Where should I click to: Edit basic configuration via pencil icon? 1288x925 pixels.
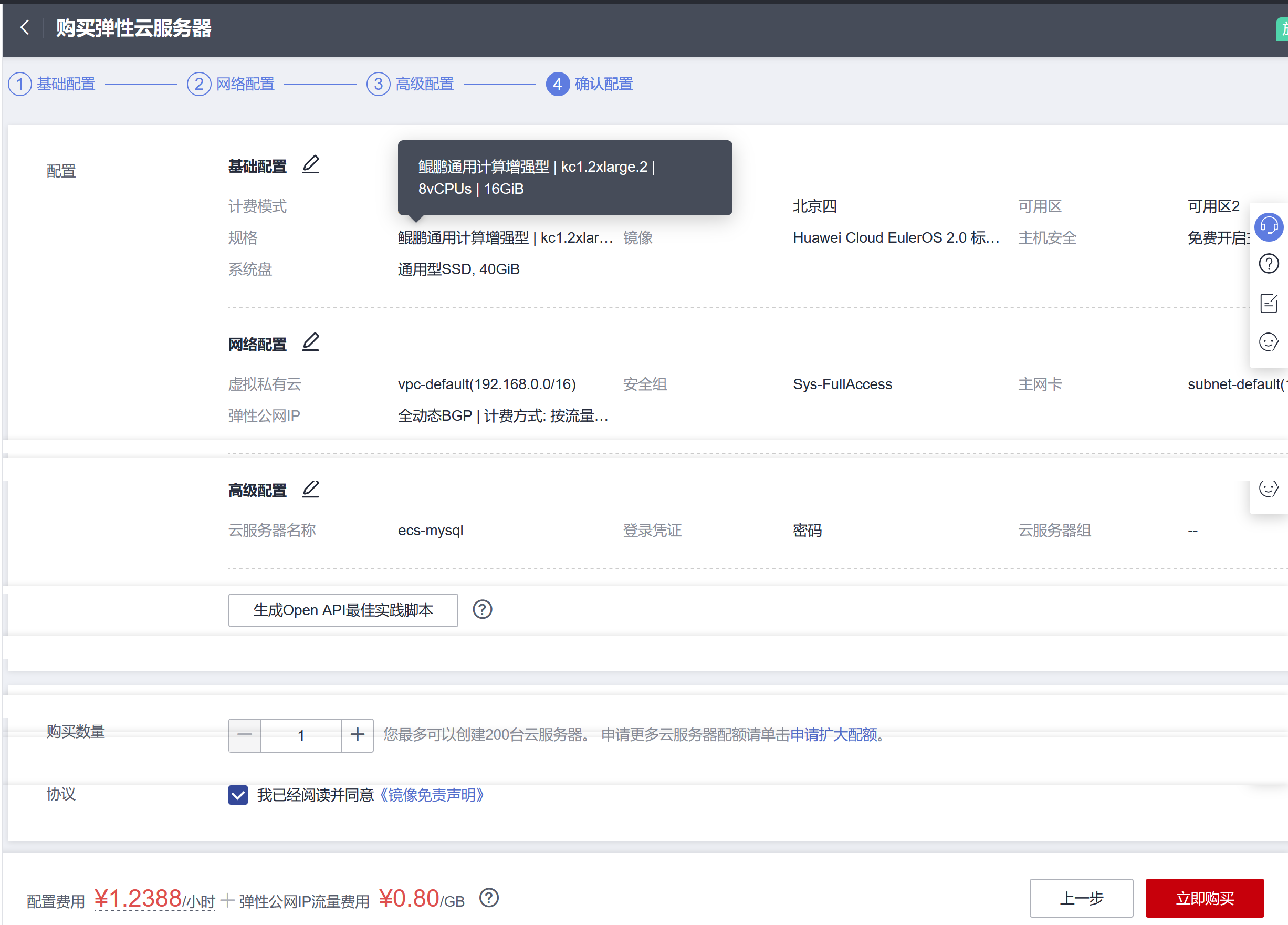click(311, 165)
